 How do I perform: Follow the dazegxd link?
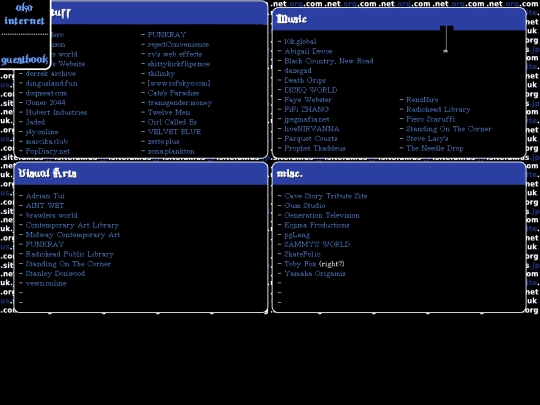(298, 71)
